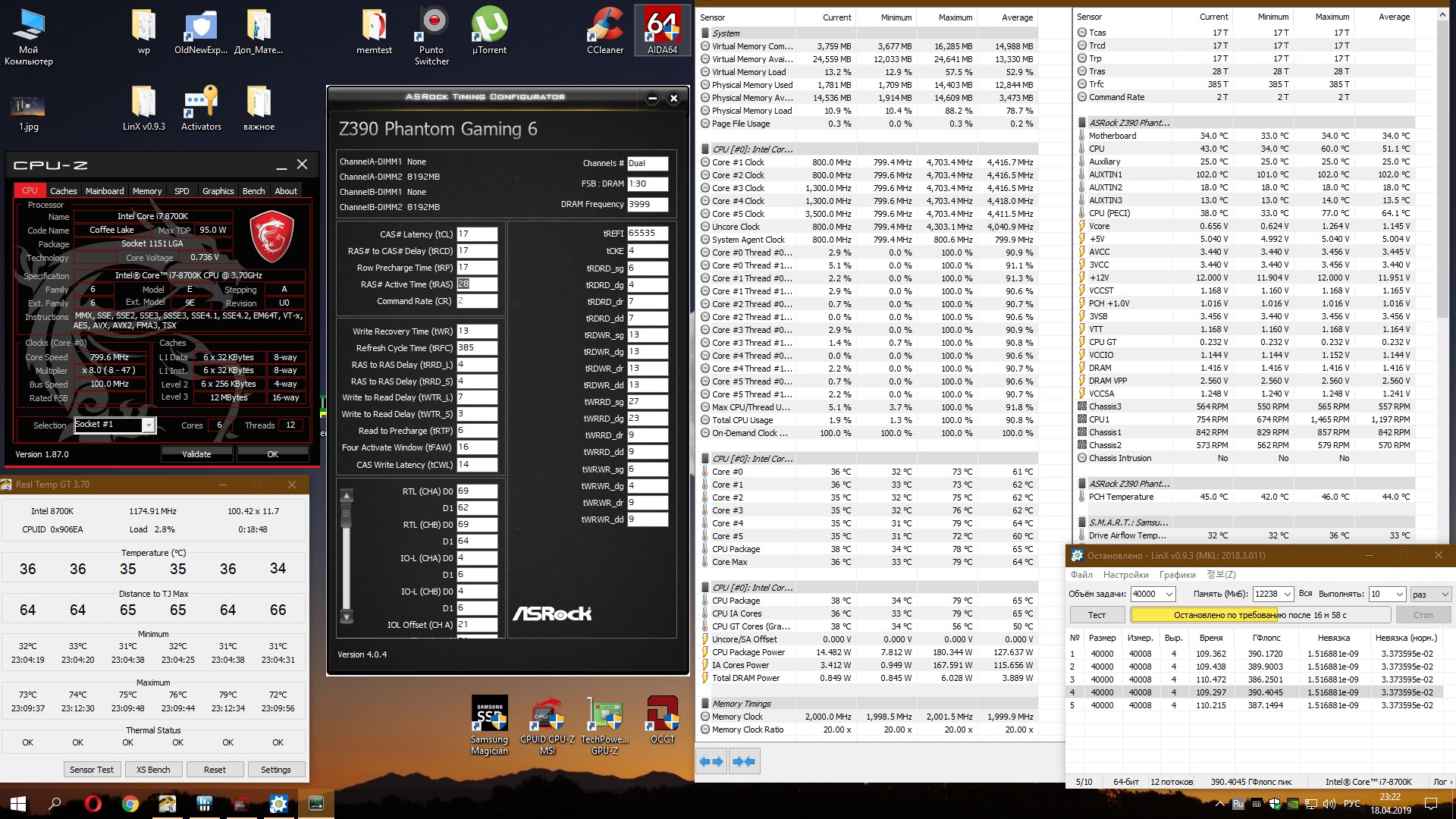Open the Файл menu in LinX
The image size is (1456, 819).
pos(1081,575)
